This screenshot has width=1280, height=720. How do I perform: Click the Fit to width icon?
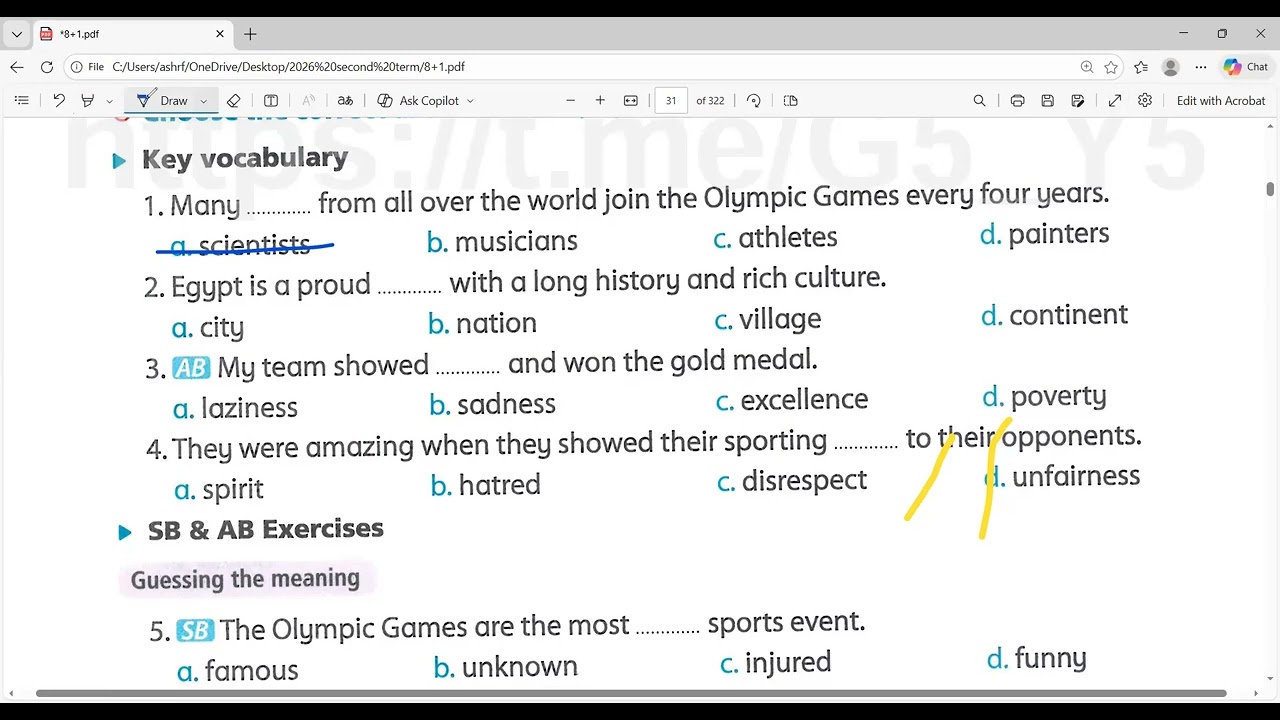click(631, 100)
